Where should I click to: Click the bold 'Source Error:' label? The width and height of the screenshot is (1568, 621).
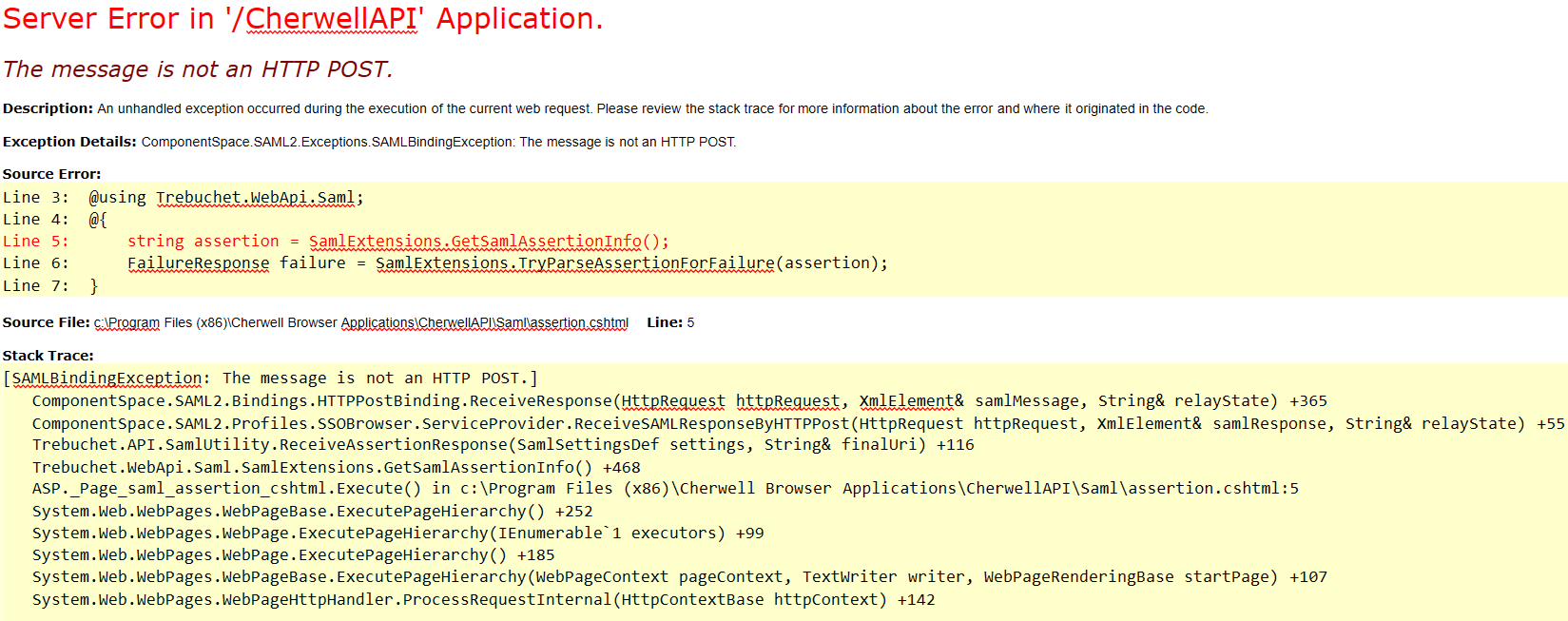coord(51,174)
